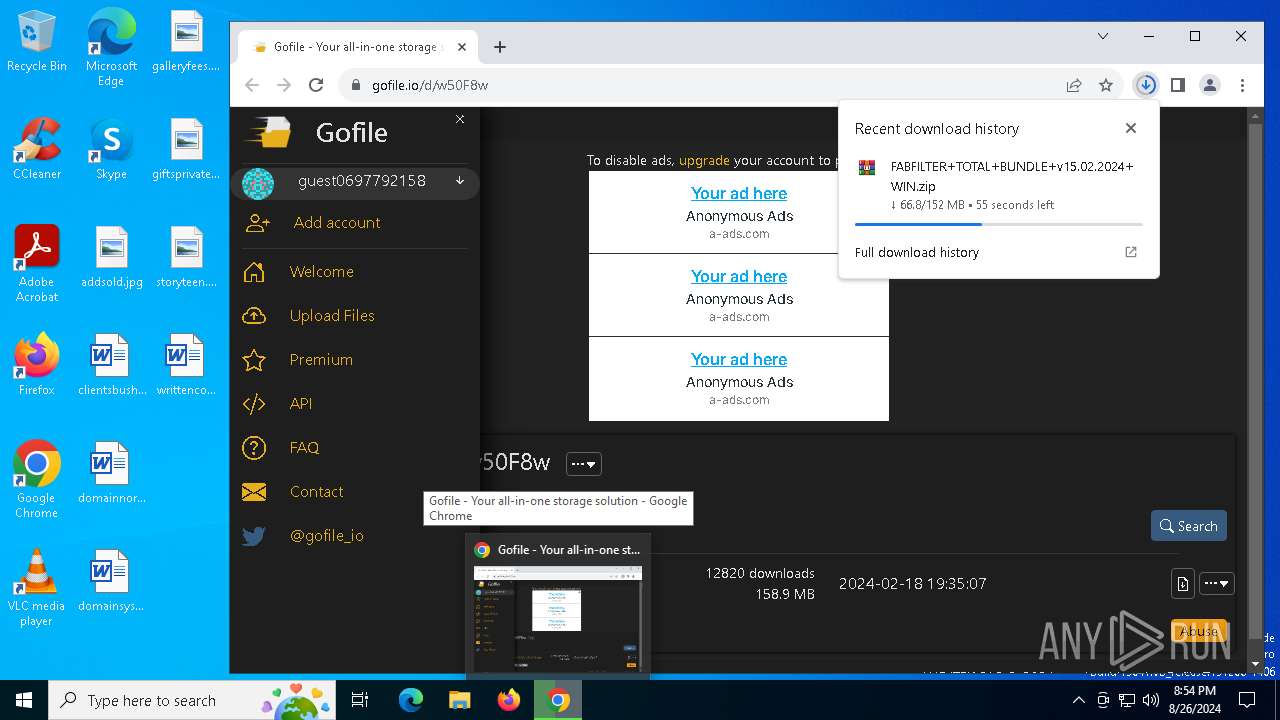Open Recycle Bin desktop icon
This screenshot has width=1280, height=720.
tap(36, 42)
